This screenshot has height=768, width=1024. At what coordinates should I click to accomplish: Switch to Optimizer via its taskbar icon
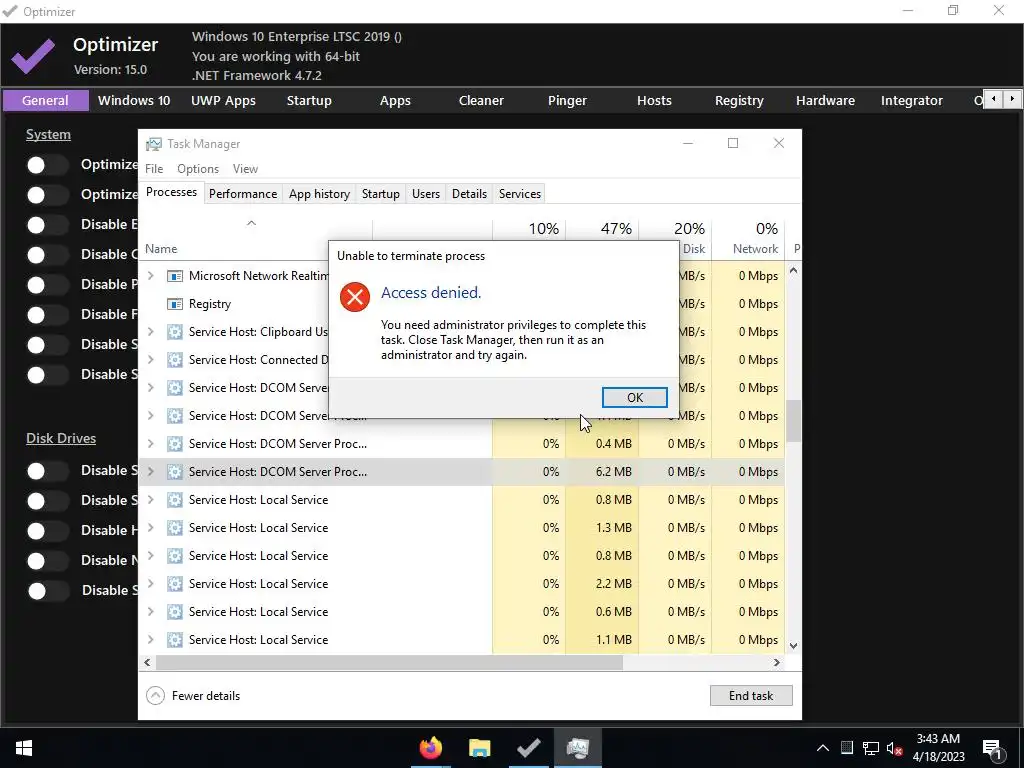point(528,748)
